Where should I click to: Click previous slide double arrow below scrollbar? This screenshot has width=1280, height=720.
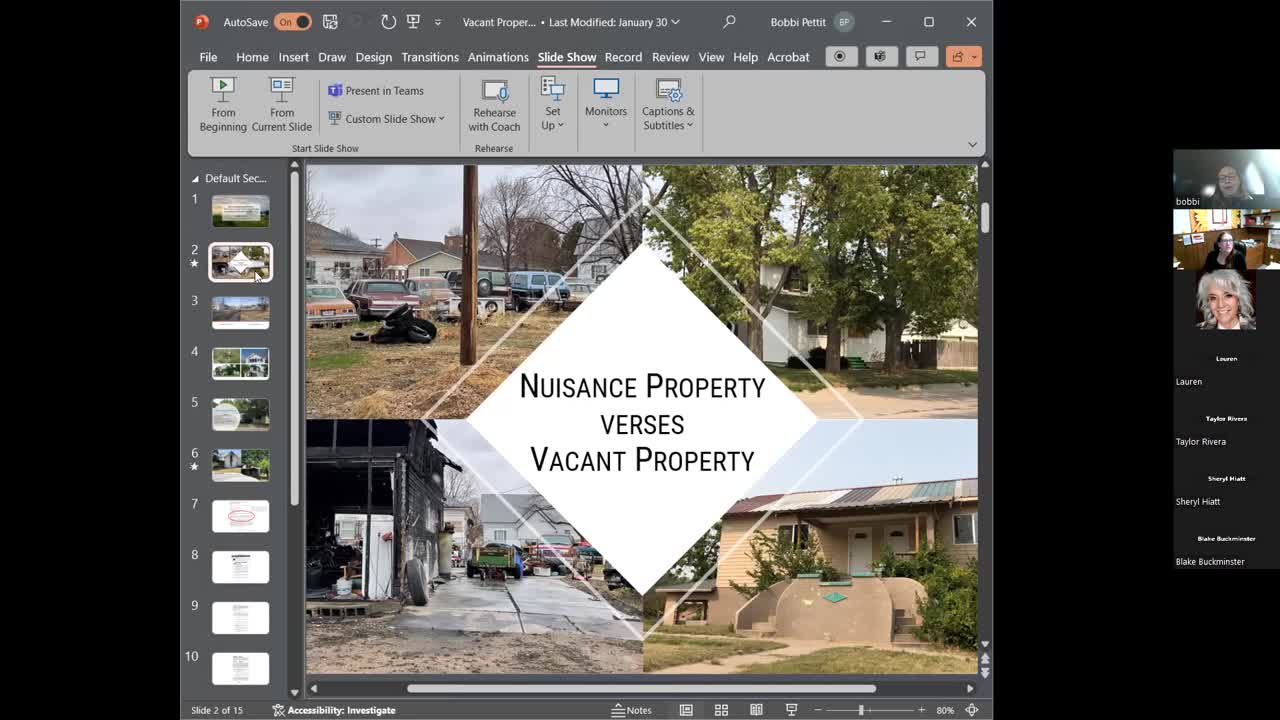coord(985,659)
